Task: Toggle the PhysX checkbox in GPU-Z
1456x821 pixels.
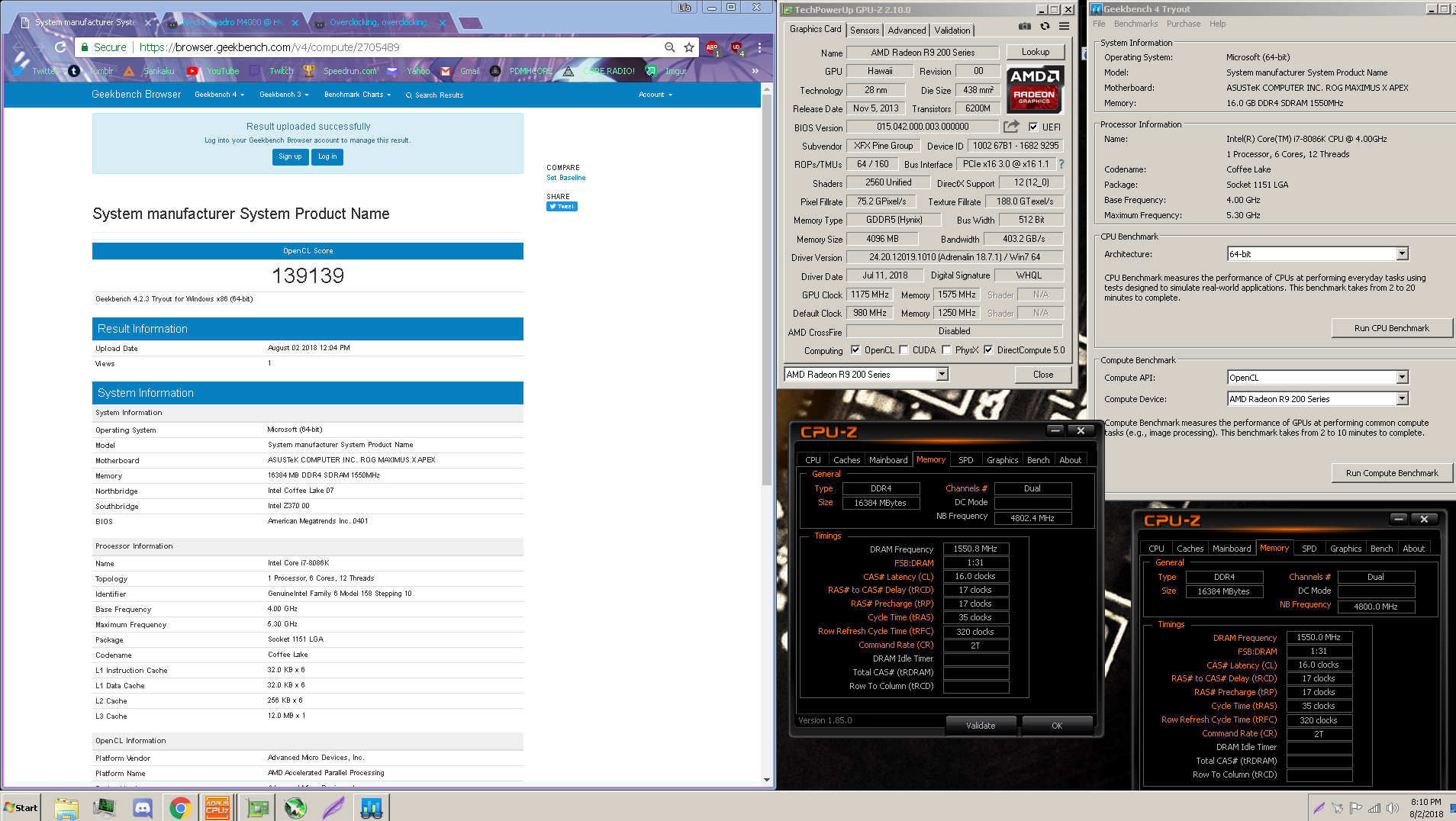Action: pyautogui.click(x=946, y=350)
